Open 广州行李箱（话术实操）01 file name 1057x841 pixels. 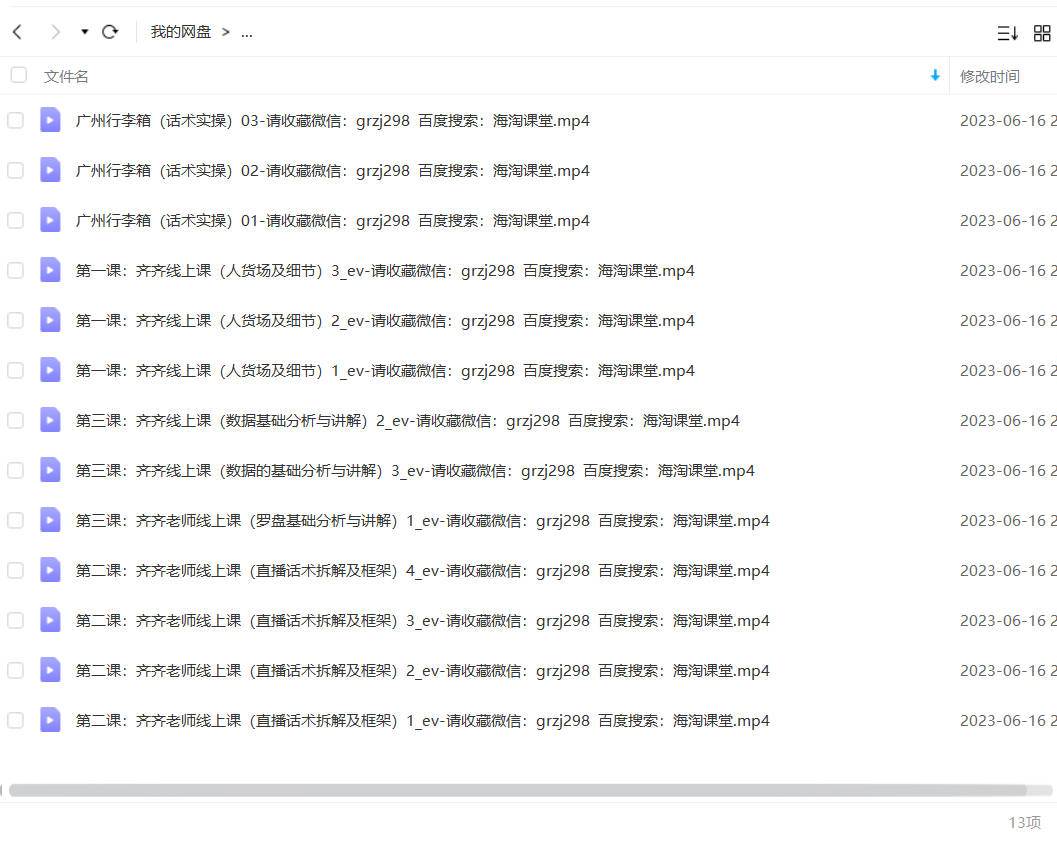click(x=332, y=220)
